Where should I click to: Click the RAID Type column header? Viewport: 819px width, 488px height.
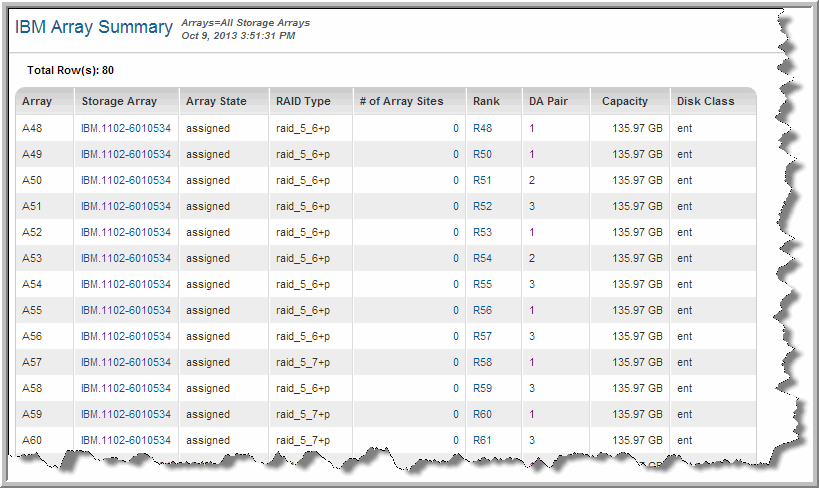303,101
